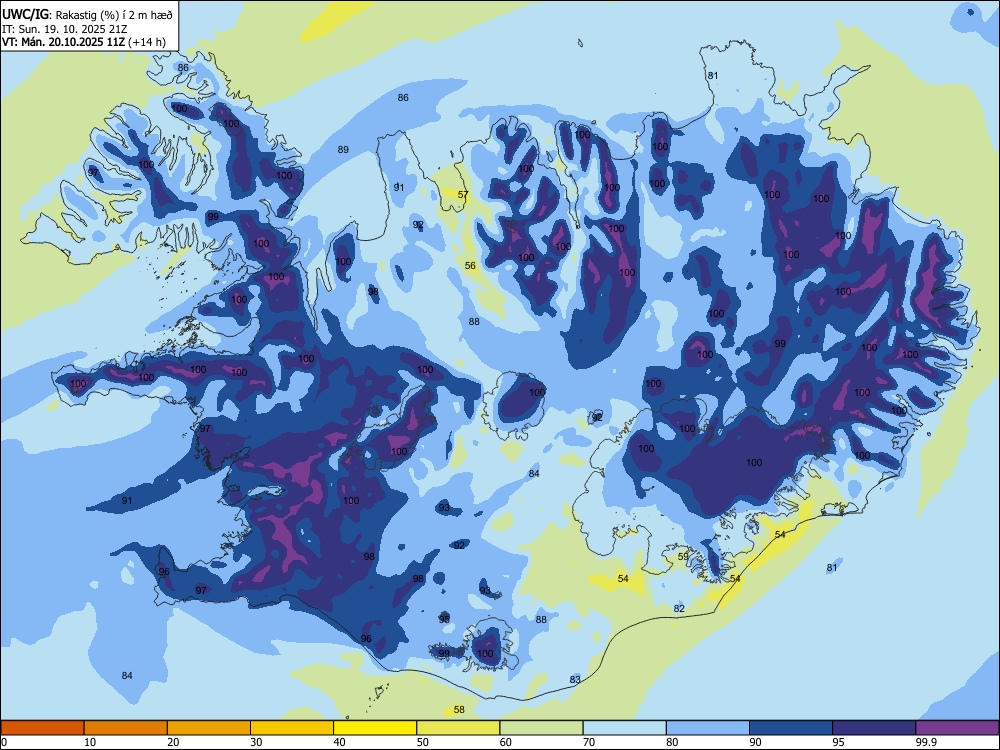The image size is (1000, 750).
Task: Click the legend tick label '20'
Action: [173, 742]
